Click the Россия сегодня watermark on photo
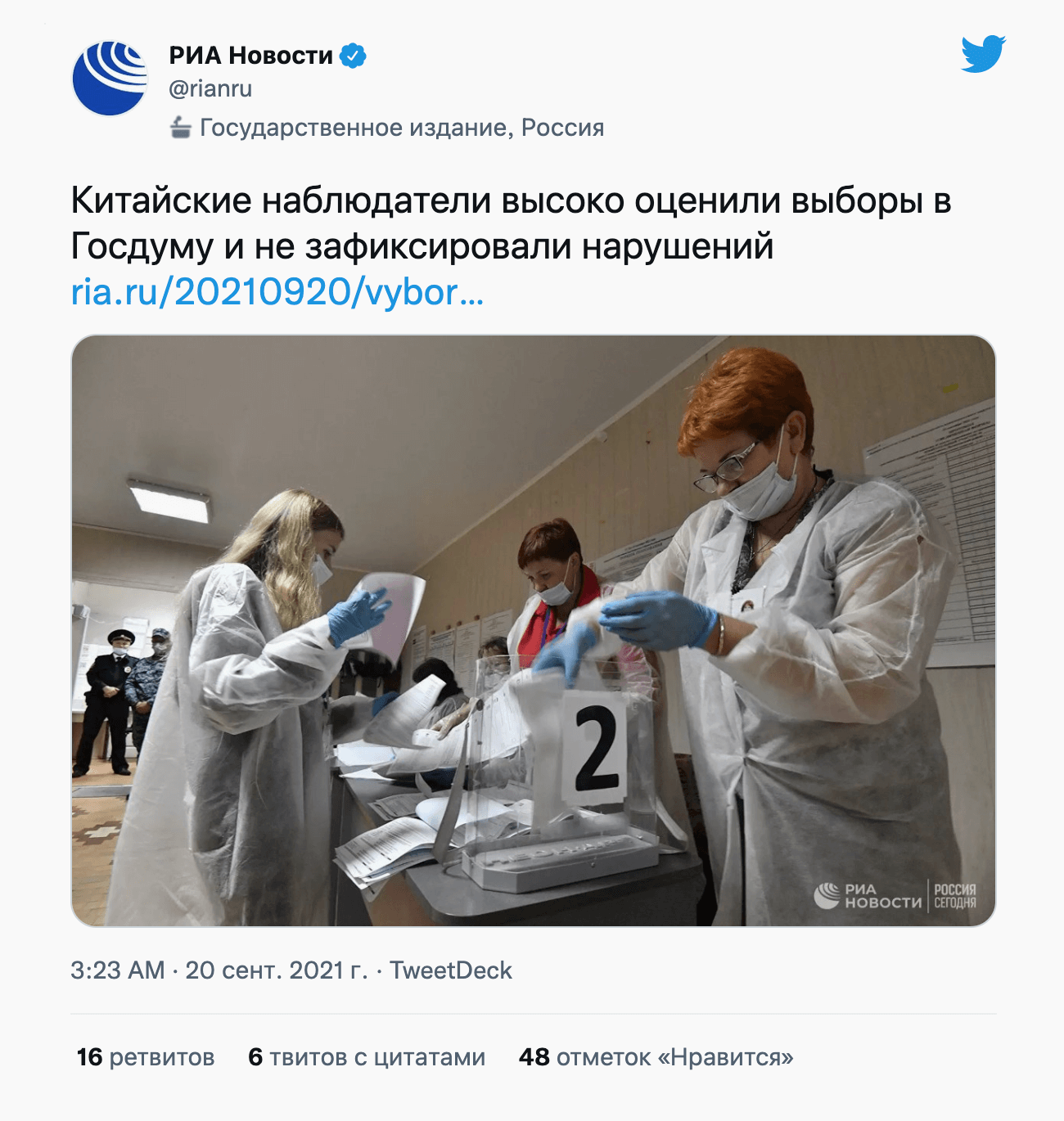 (x=955, y=895)
